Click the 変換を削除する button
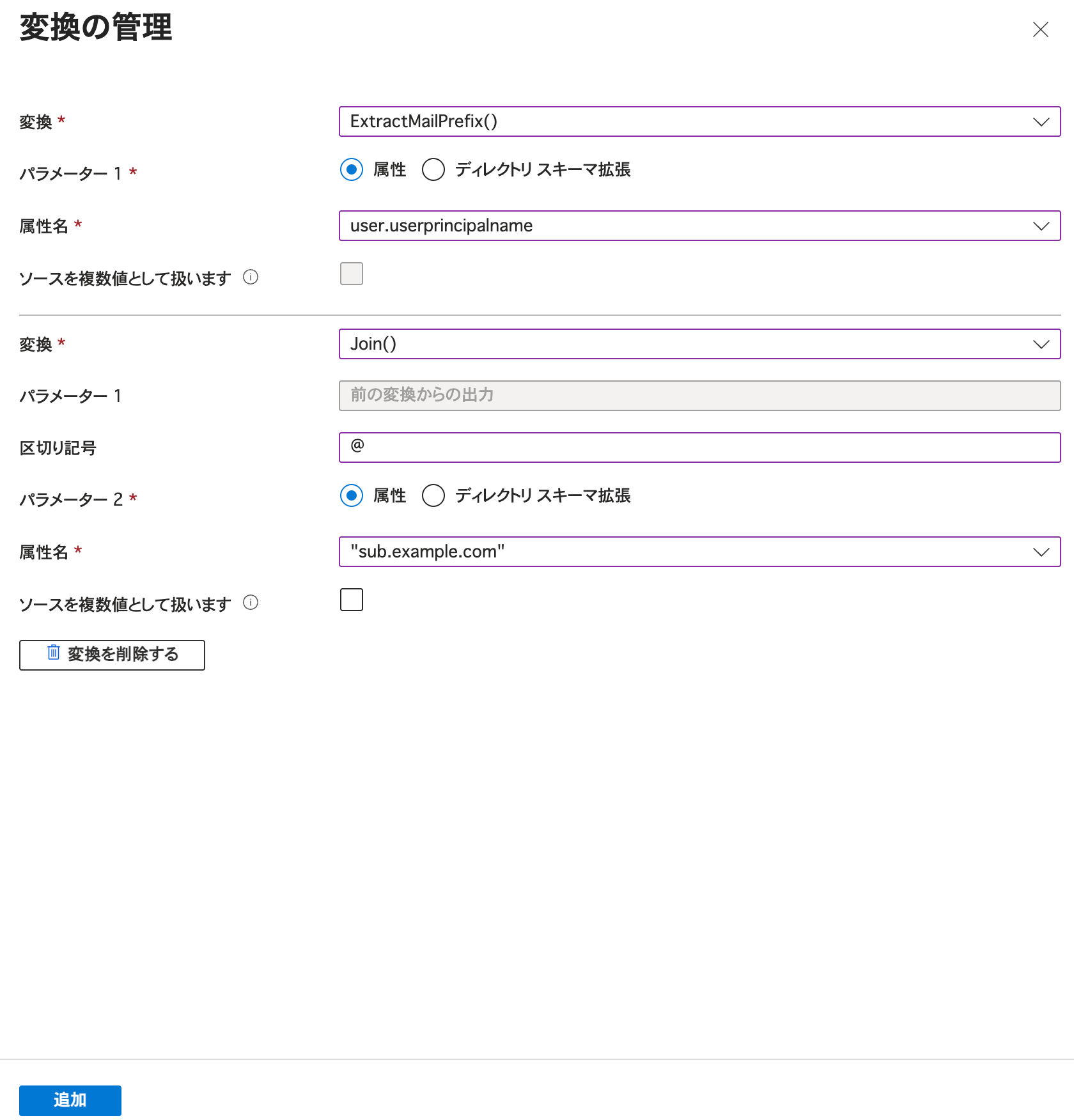The width and height of the screenshot is (1074, 1120). point(112,654)
